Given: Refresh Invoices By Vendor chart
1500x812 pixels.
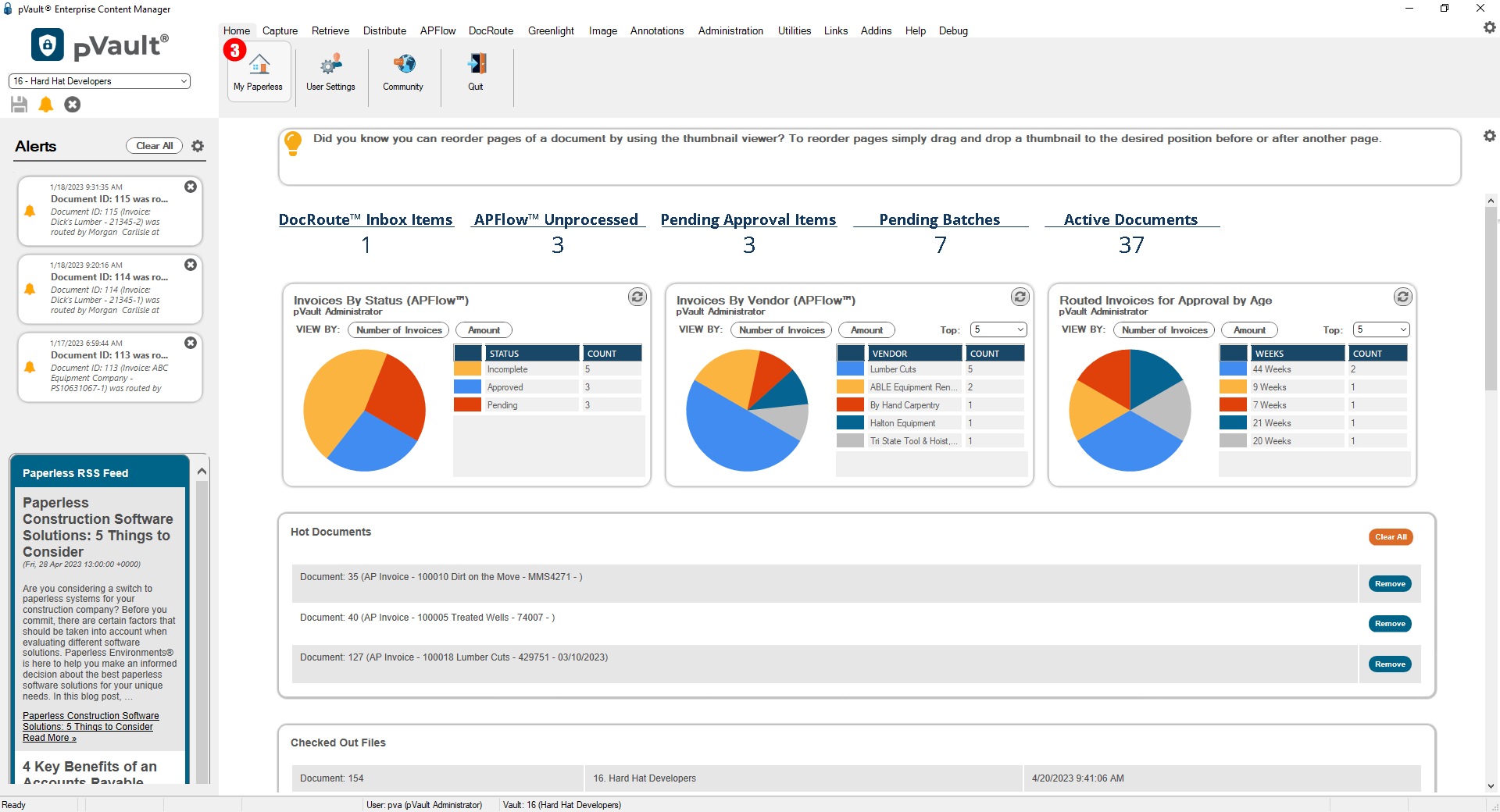Looking at the screenshot, I should [x=1020, y=297].
